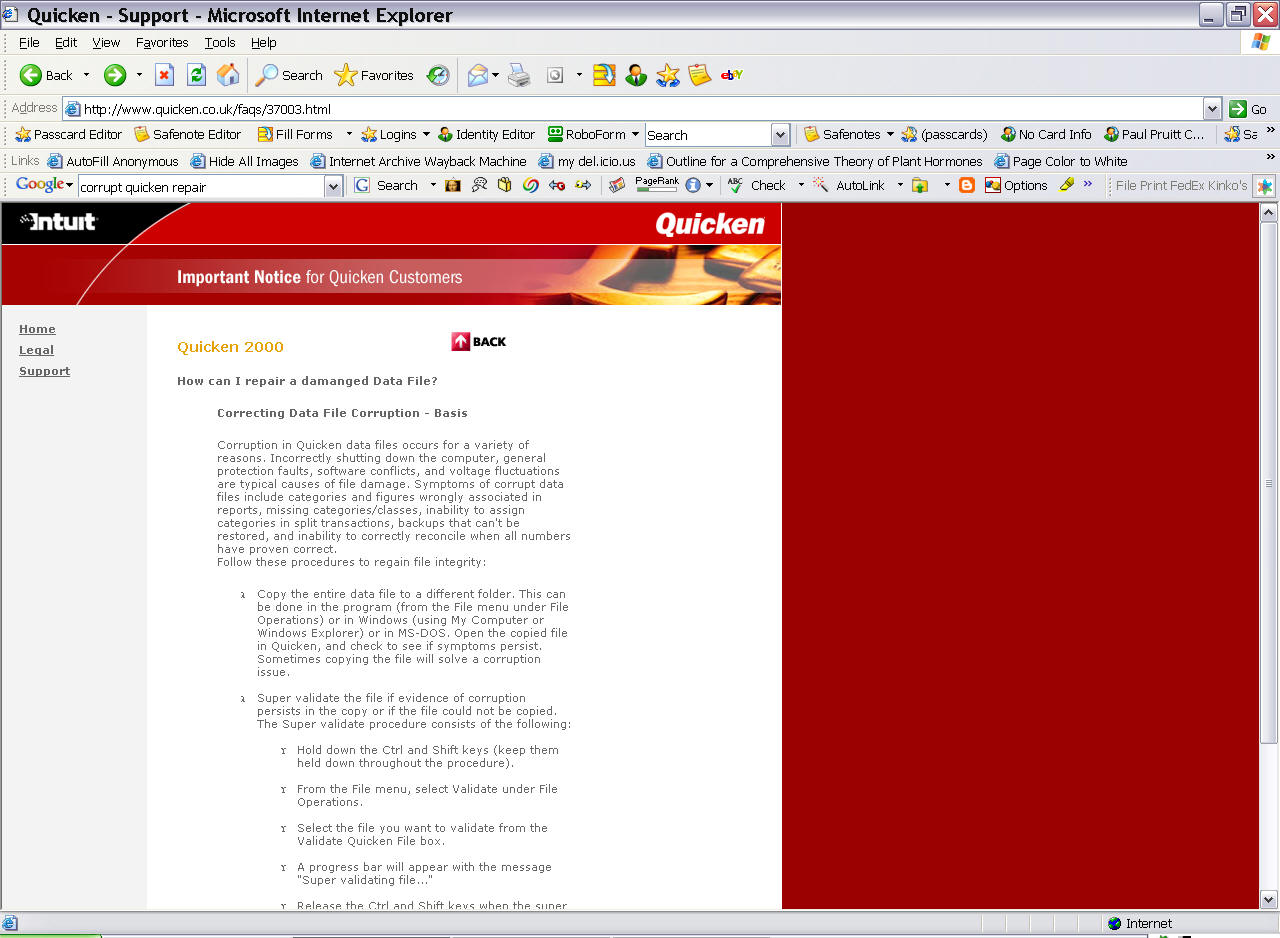Open the Favorites menu
Viewport: 1280px width, 938px height.
[x=162, y=43]
